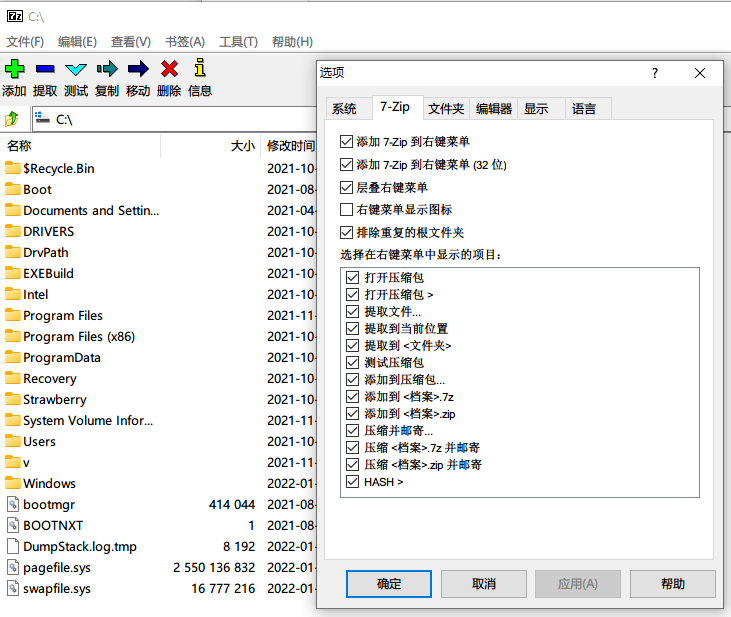Image resolution: width=731 pixels, height=617 pixels.
Task: Click the red Delete (删除) X icon
Action: tap(169, 69)
